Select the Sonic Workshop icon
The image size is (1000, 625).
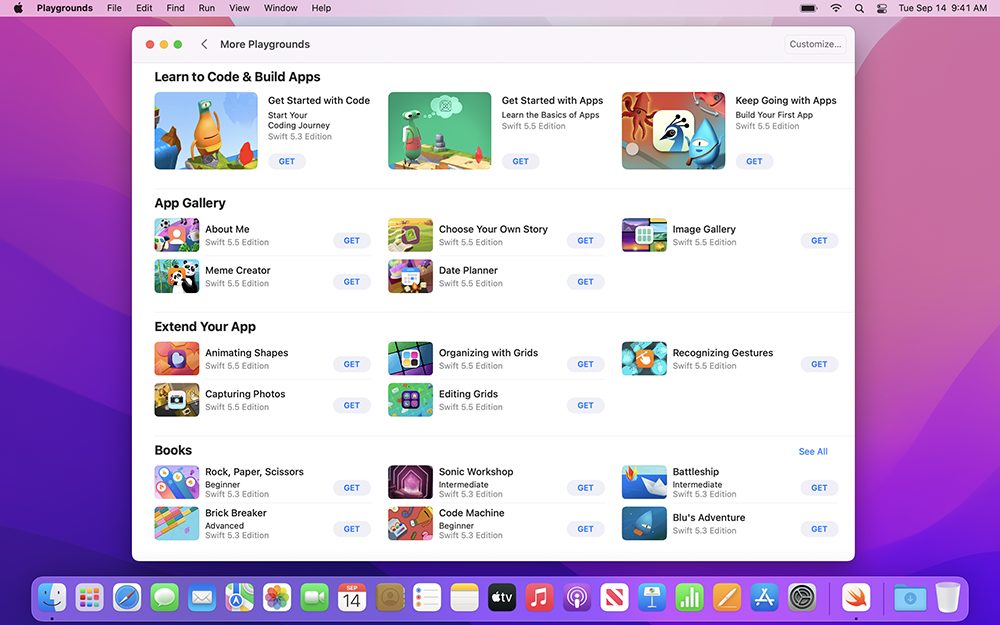[x=410, y=482]
